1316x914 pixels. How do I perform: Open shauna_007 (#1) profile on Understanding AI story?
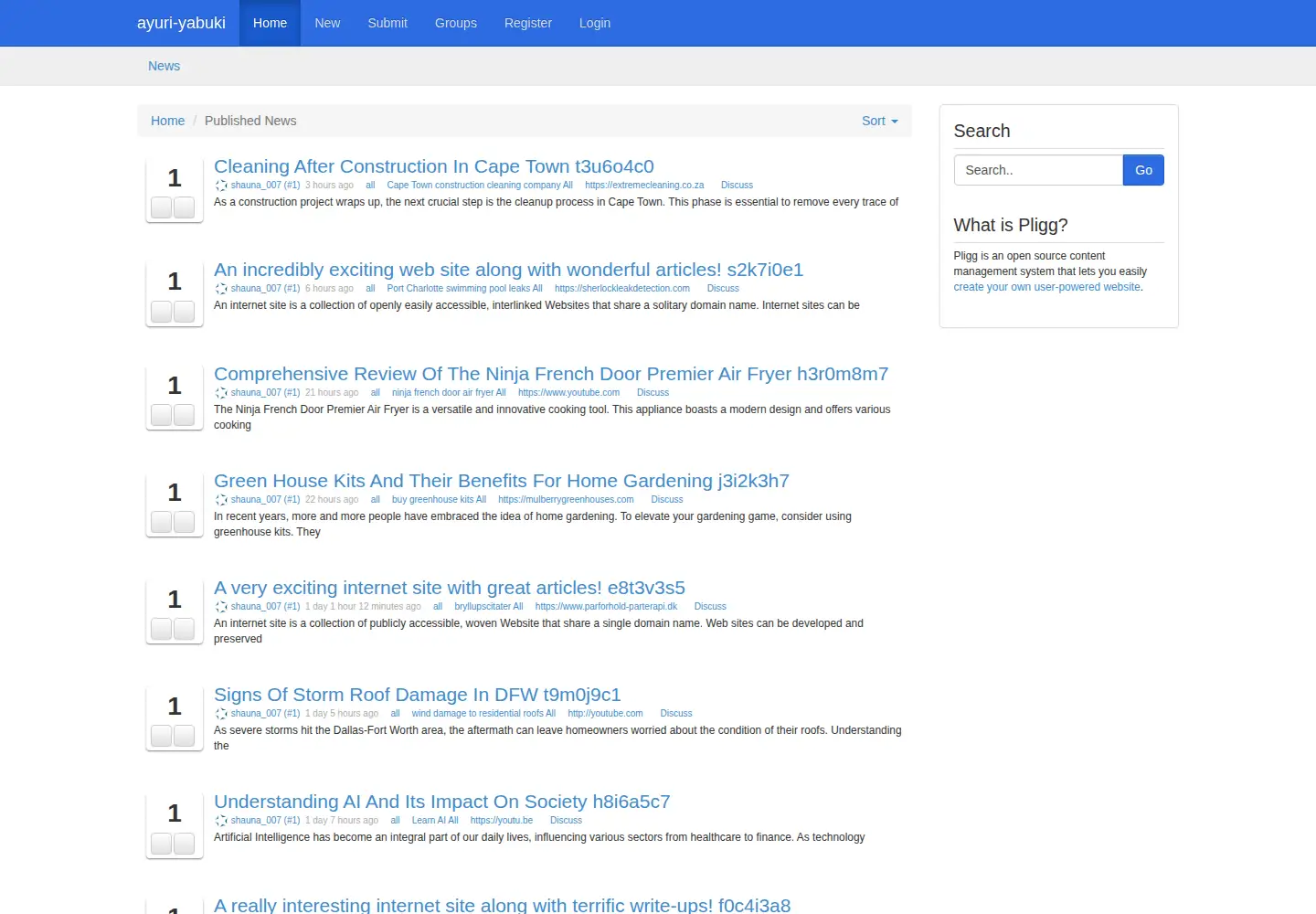tap(265, 821)
